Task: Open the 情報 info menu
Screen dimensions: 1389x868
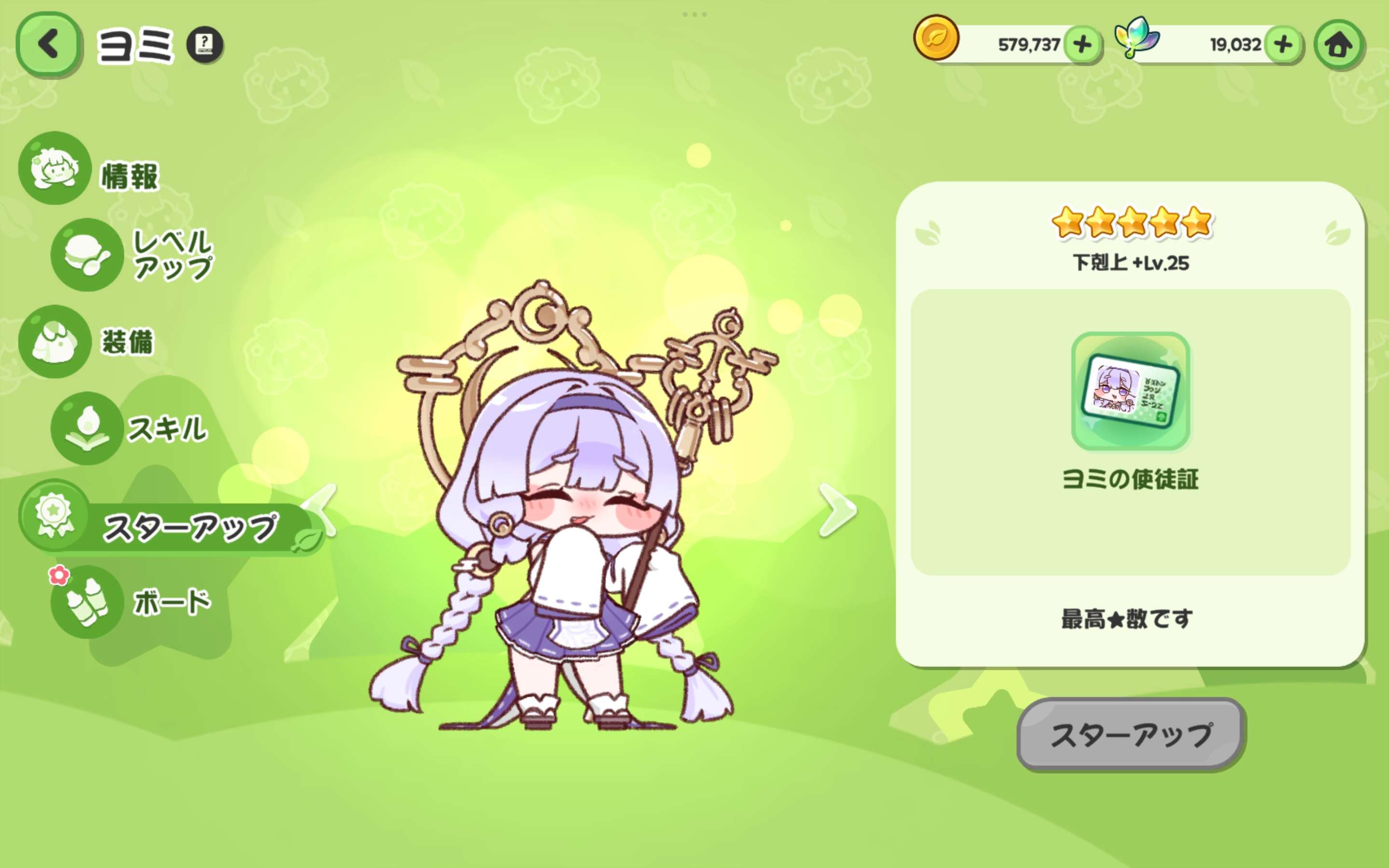Action: (89, 169)
